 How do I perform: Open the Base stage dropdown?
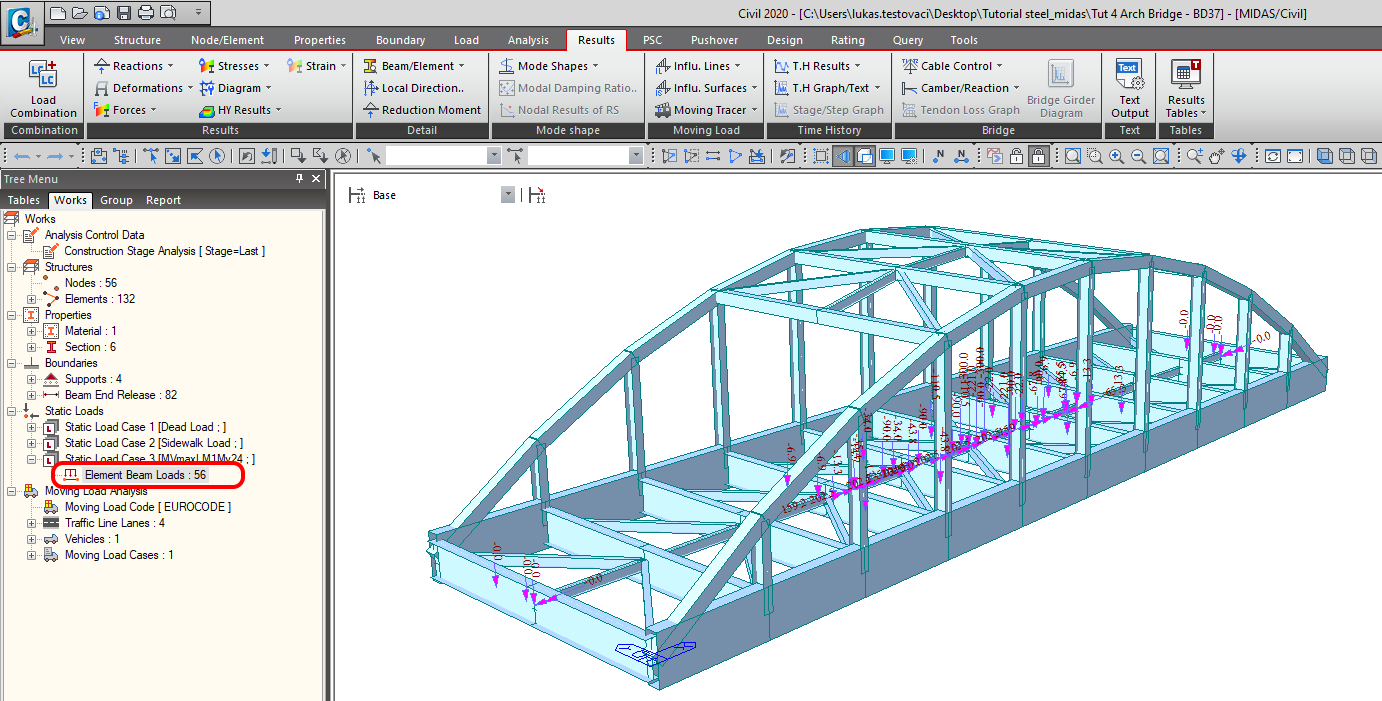point(508,195)
